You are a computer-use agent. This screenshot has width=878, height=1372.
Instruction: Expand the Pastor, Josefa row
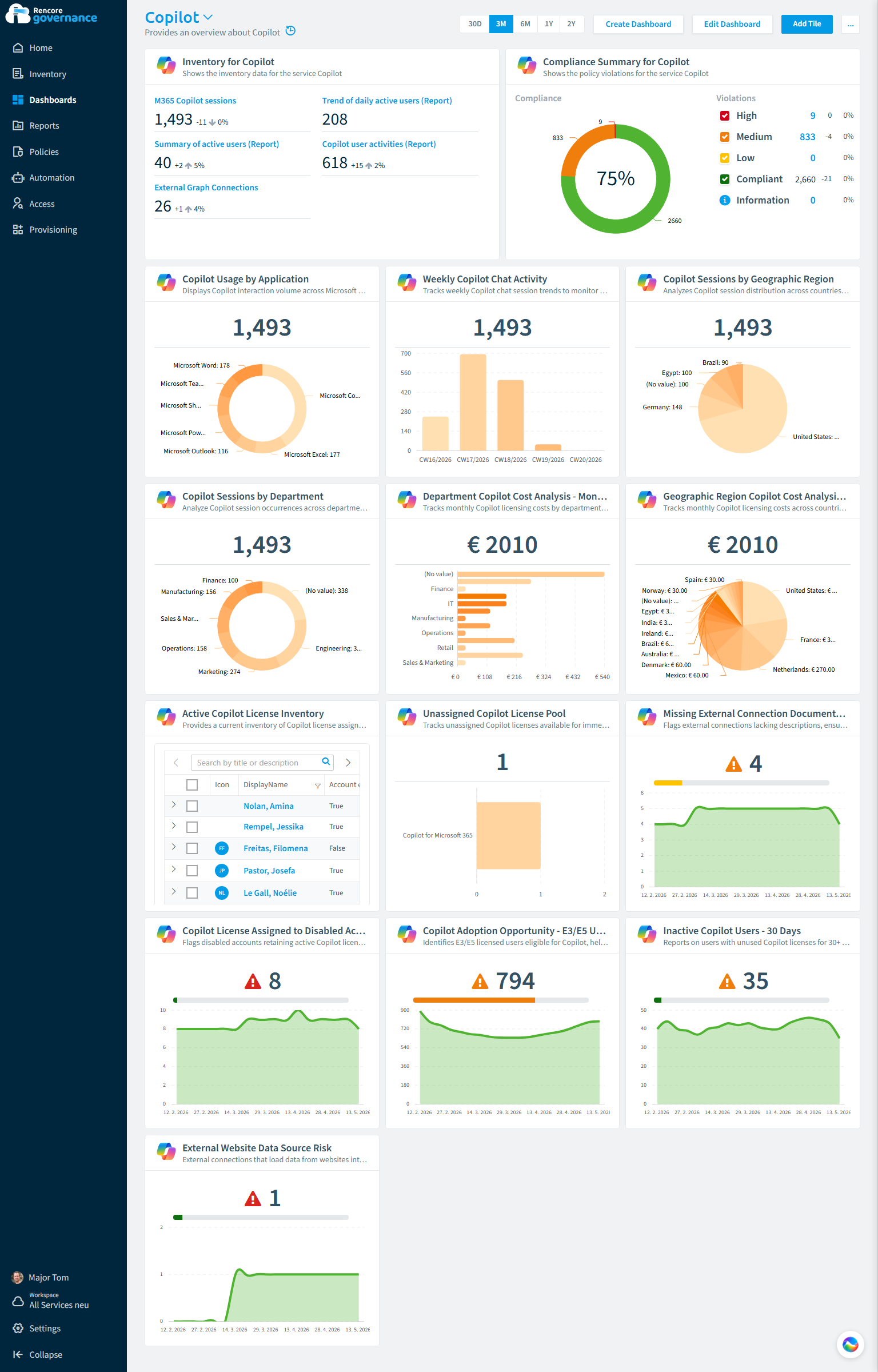click(174, 869)
